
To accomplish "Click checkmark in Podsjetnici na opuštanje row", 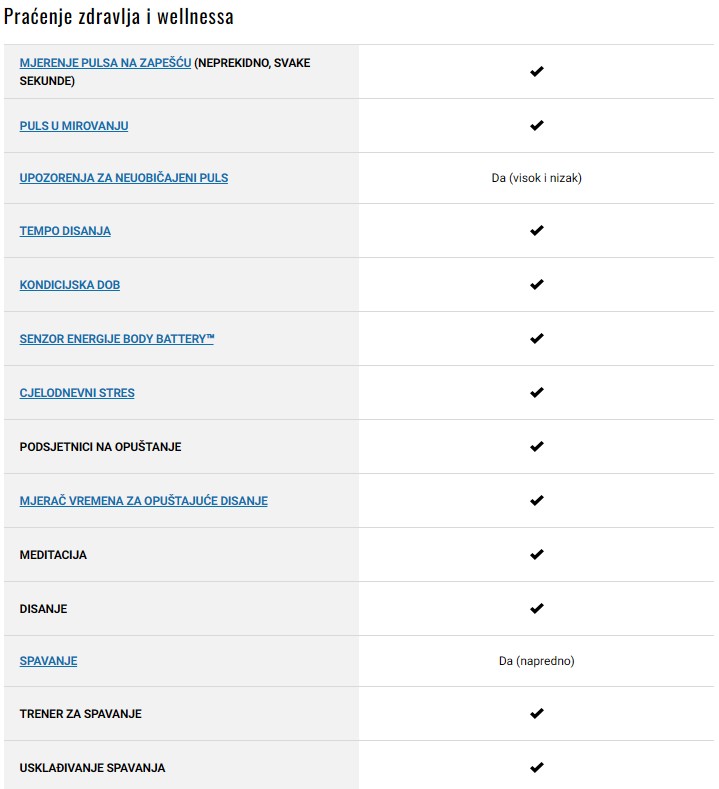I will coord(537,447).
